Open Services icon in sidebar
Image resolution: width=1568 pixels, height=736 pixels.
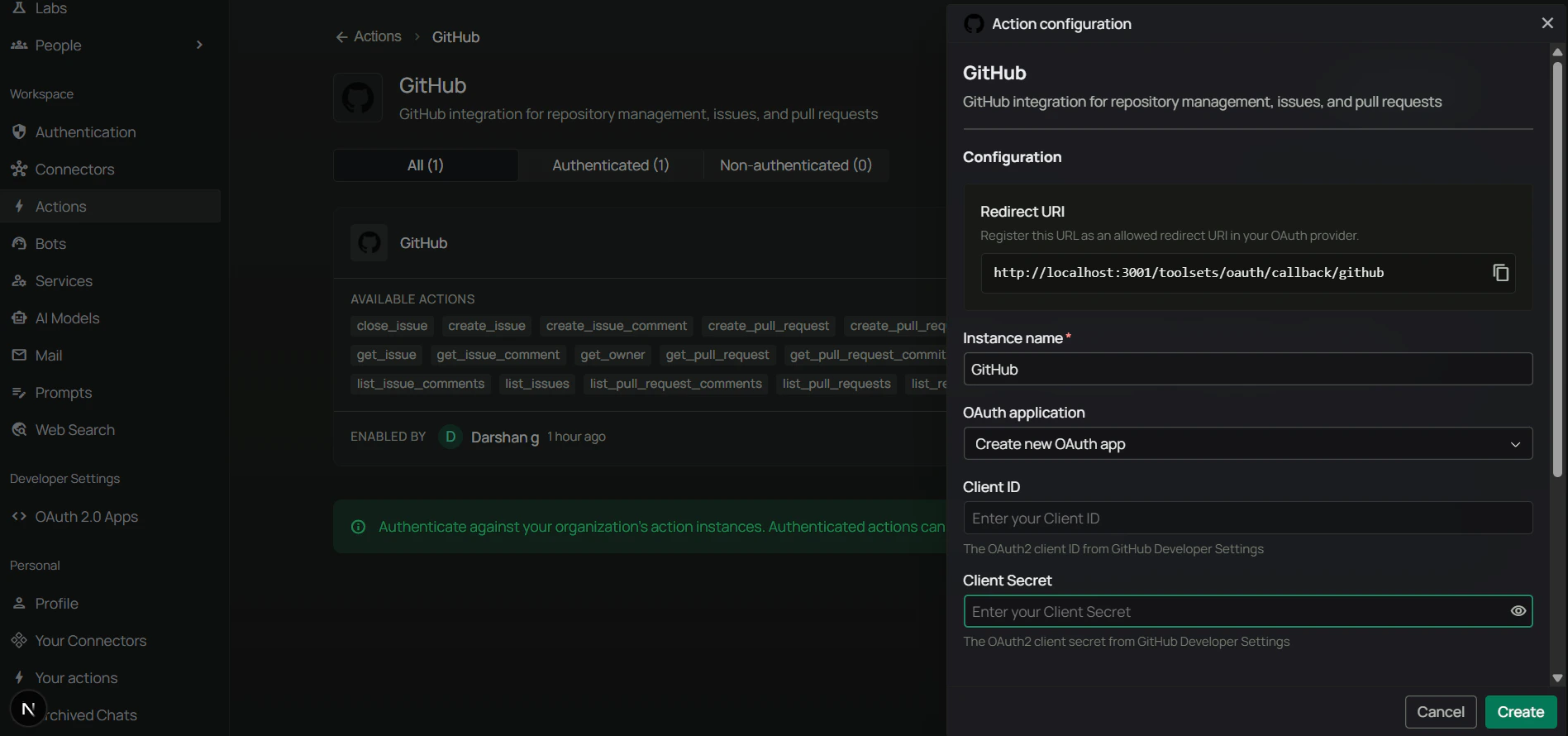pyautogui.click(x=19, y=280)
